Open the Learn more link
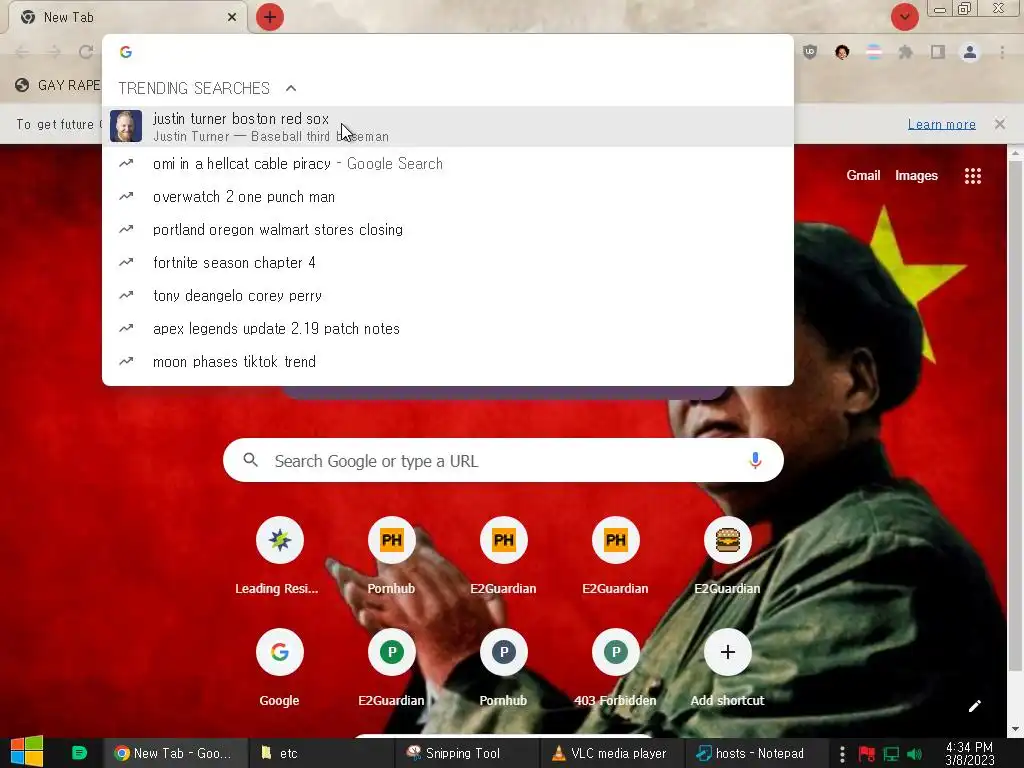Screen dimensions: 1024x768 [x=941, y=124]
